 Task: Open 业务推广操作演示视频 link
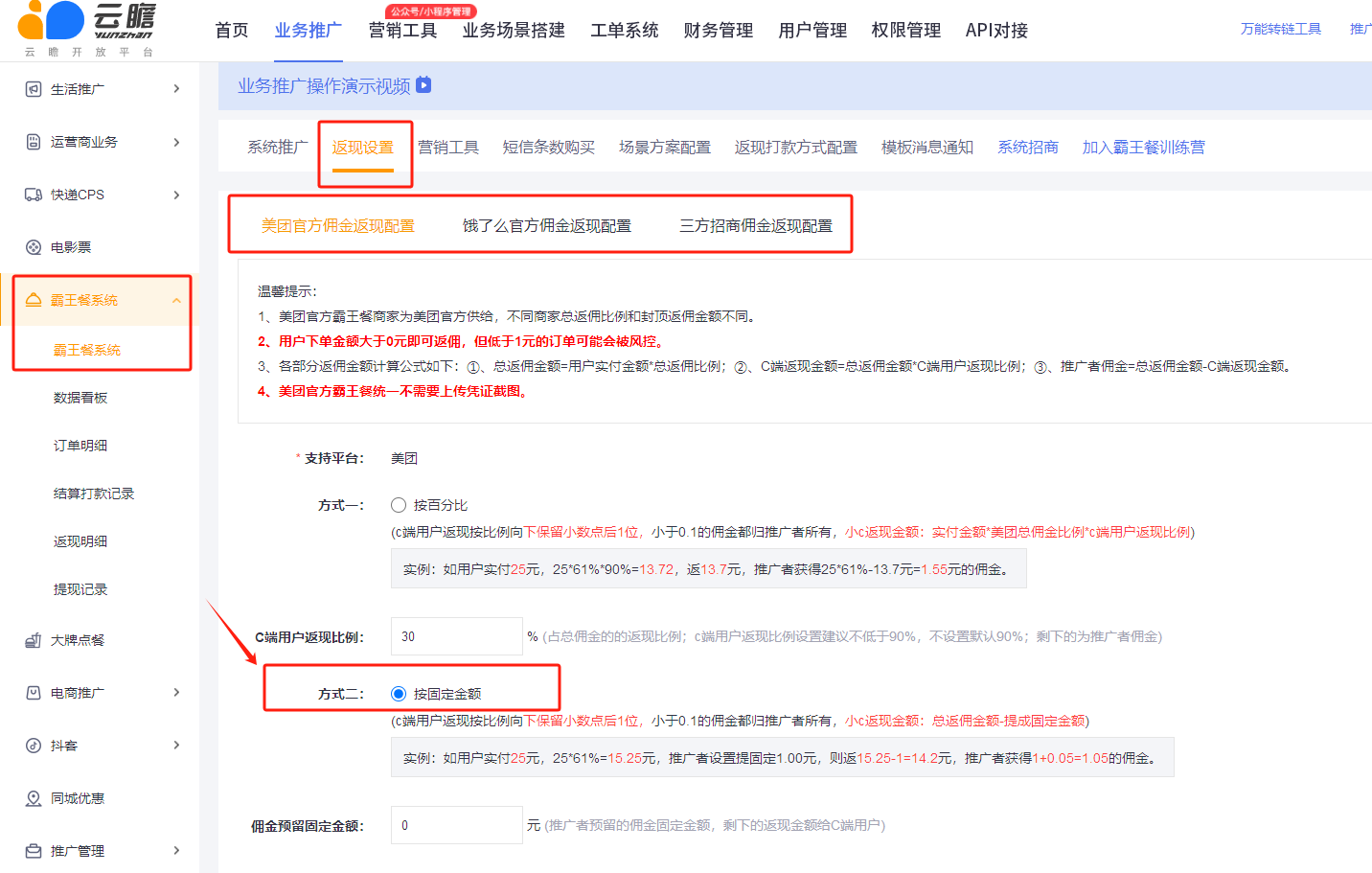[x=324, y=86]
